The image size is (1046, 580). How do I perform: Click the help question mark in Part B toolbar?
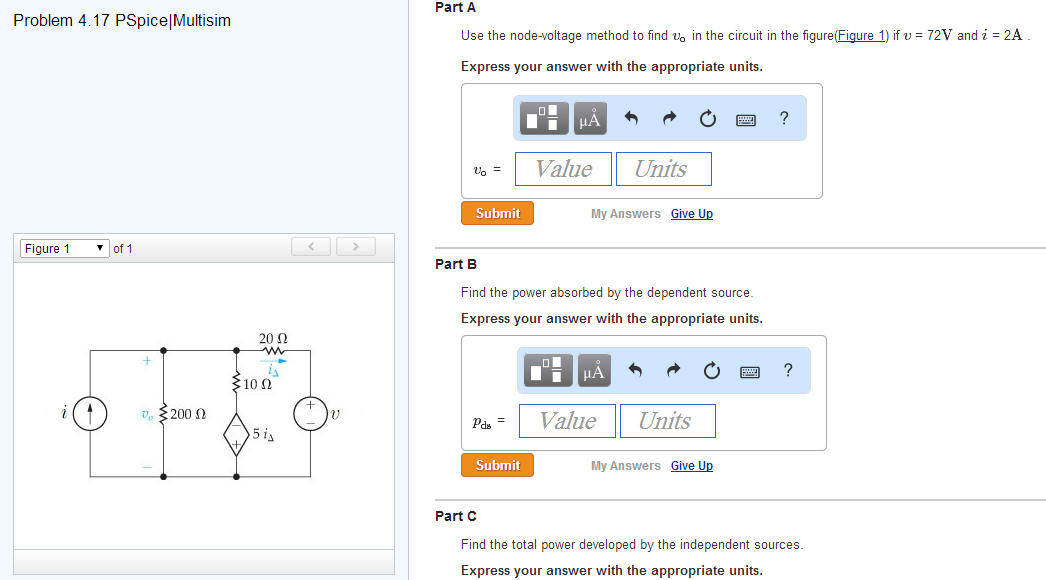click(x=787, y=370)
